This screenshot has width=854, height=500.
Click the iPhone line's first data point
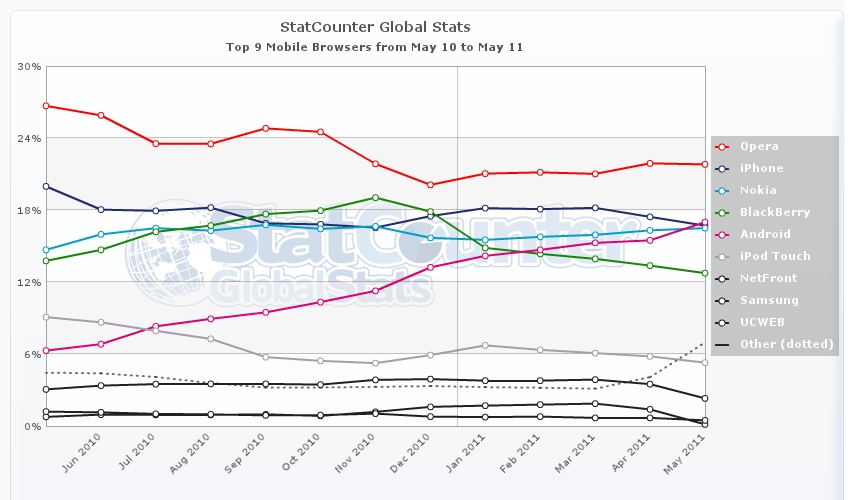pos(46,186)
